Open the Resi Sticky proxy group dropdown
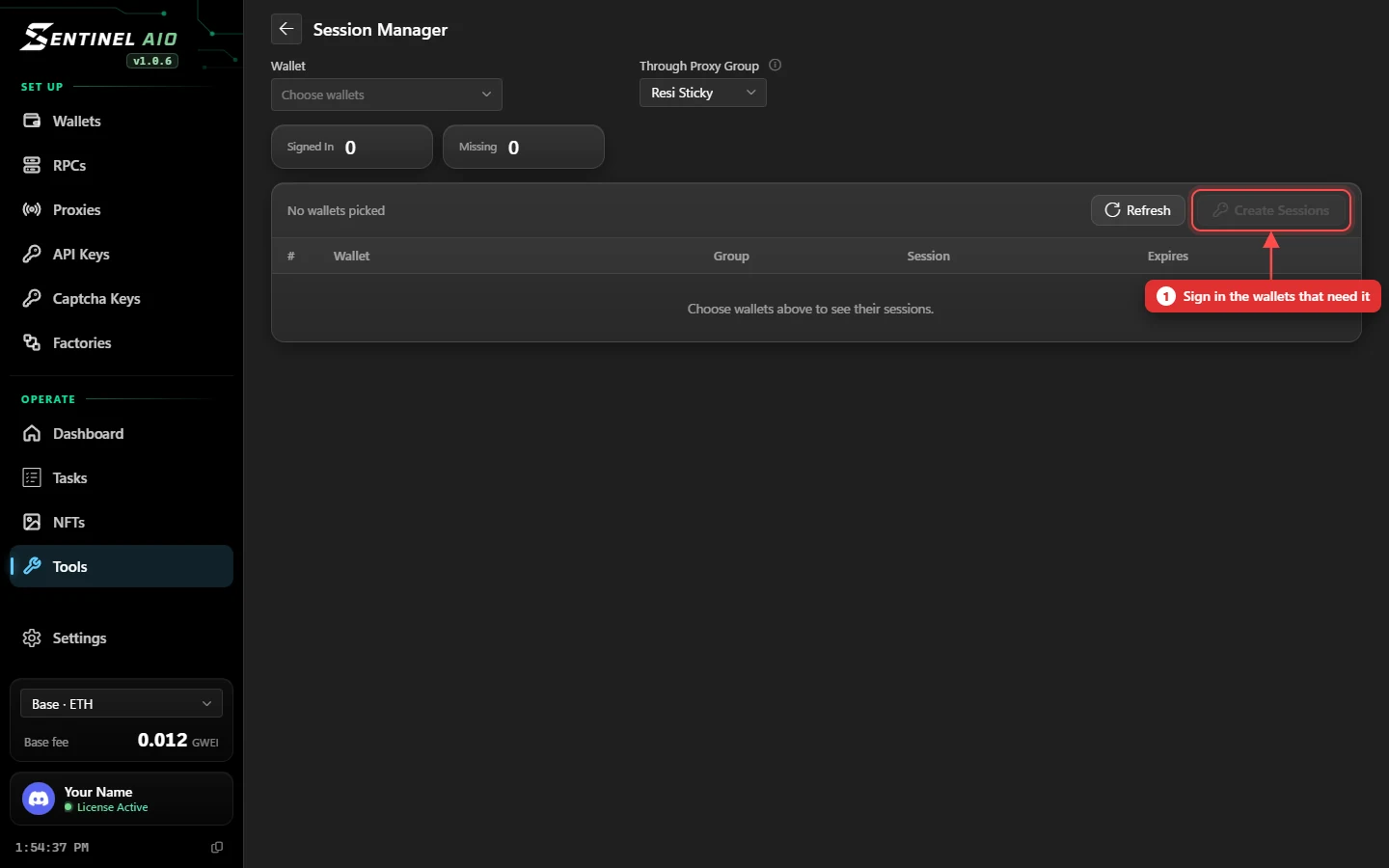Screen dimensions: 1389x868 (702, 93)
